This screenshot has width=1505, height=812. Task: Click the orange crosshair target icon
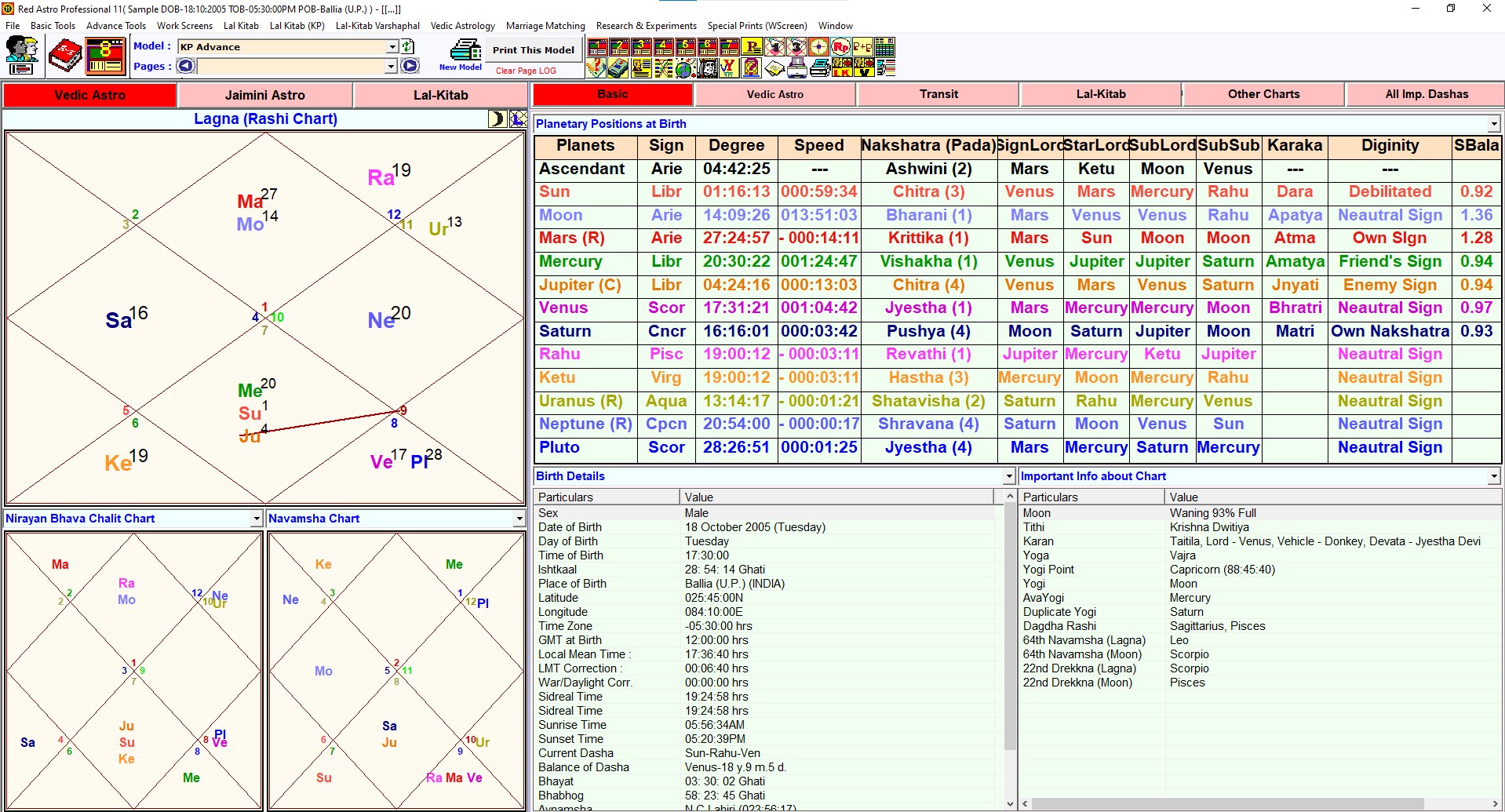tap(818, 47)
